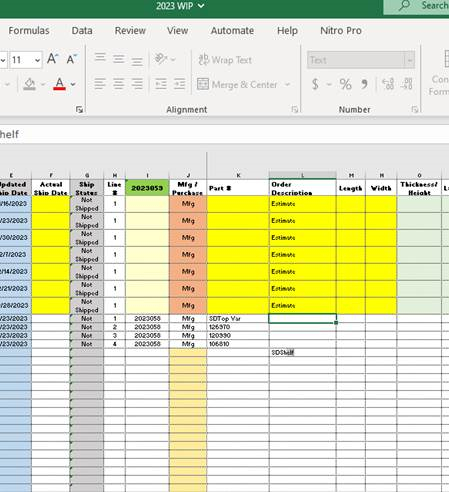The height and width of the screenshot is (492, 449).
Task: Select the selected empty Order Description cell
Action: (x=302, y=318)
